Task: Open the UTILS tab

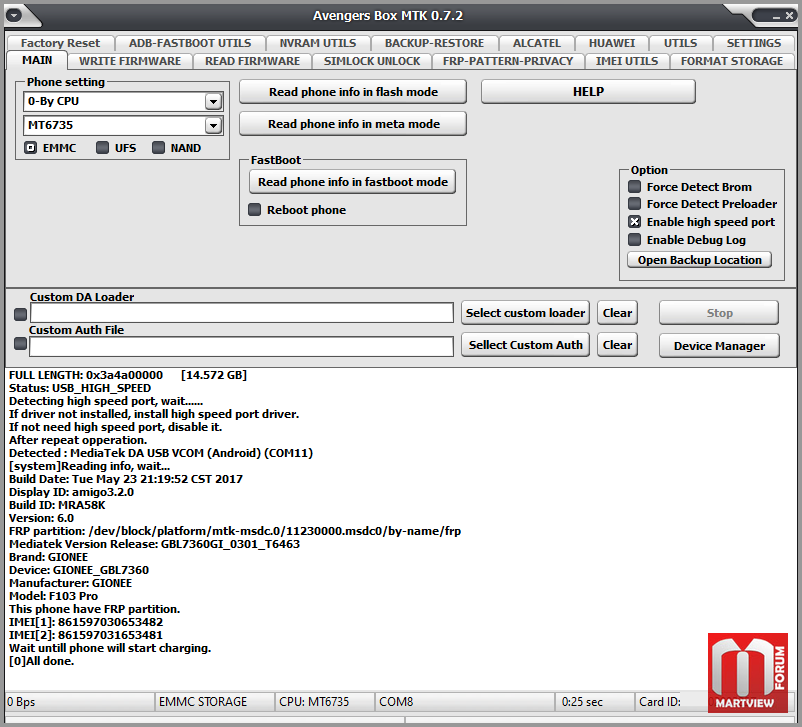Action: pos(680,43)
